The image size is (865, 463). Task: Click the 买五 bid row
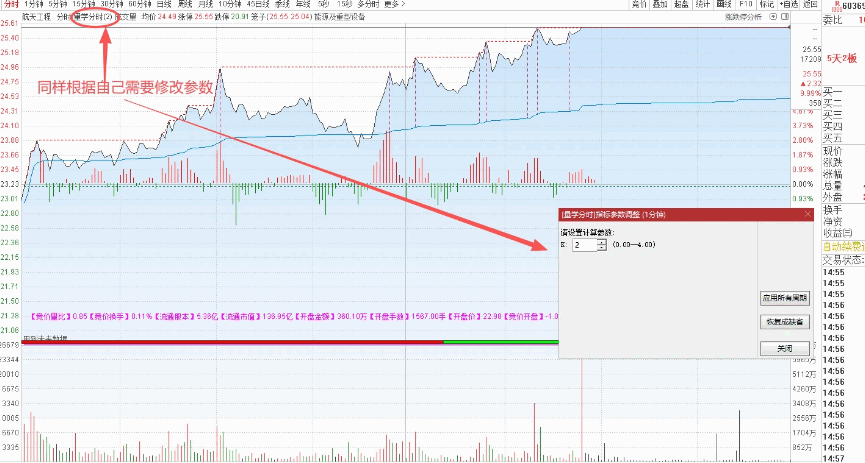[832, 139]
